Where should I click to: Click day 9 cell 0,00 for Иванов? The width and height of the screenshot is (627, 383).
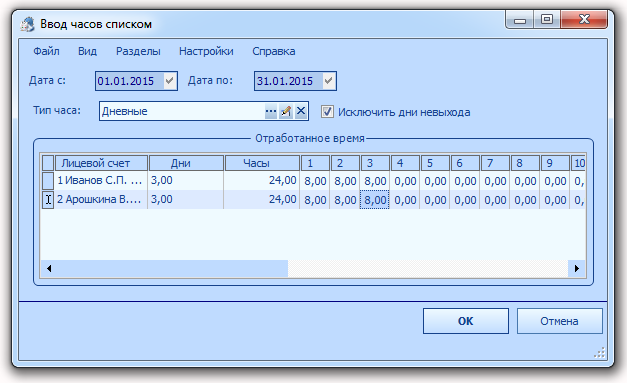[555, 181]
